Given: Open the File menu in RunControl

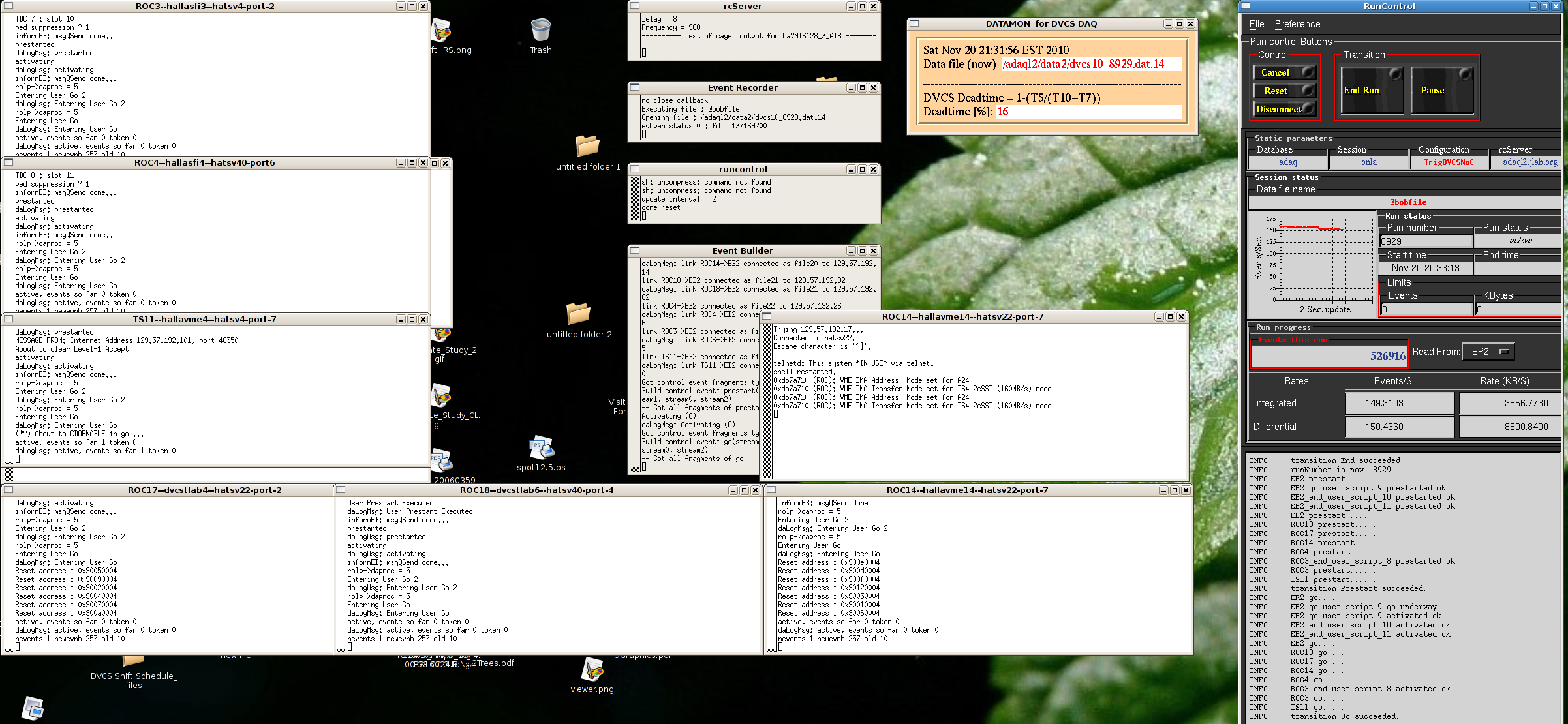Looking at the screenshot, I should coord(1257,24).
